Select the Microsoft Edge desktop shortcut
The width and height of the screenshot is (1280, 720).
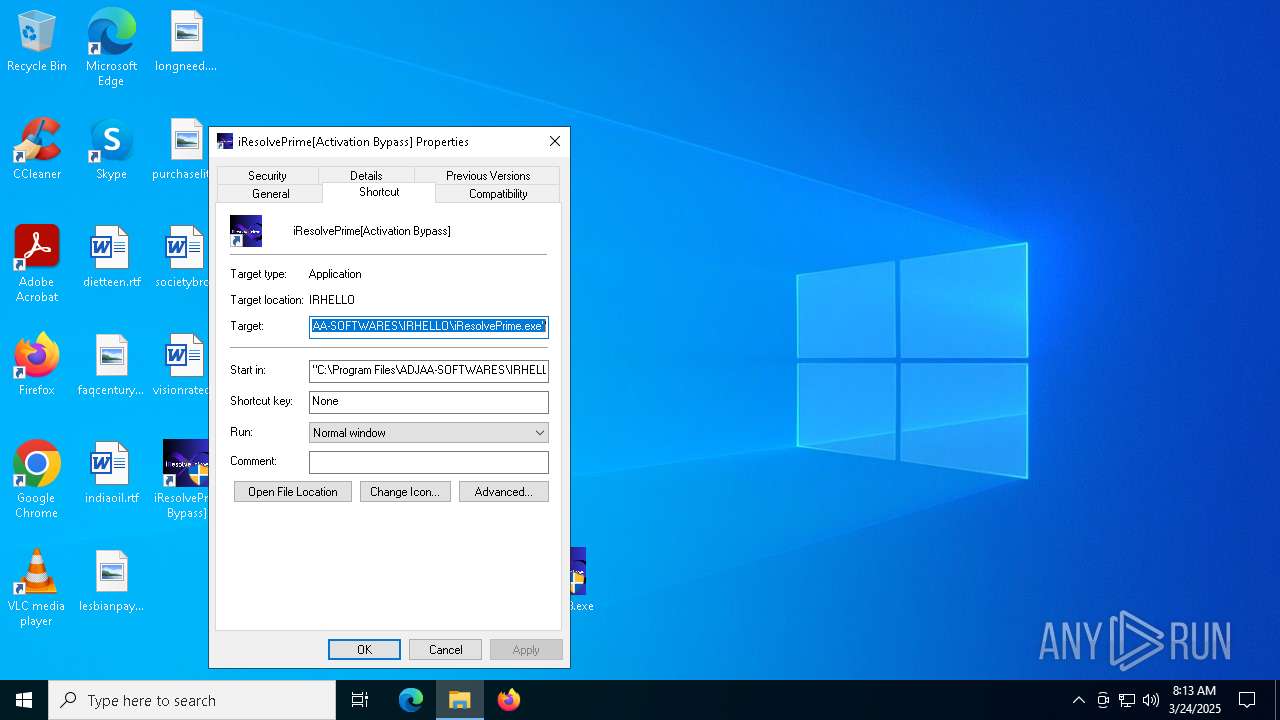111,48
